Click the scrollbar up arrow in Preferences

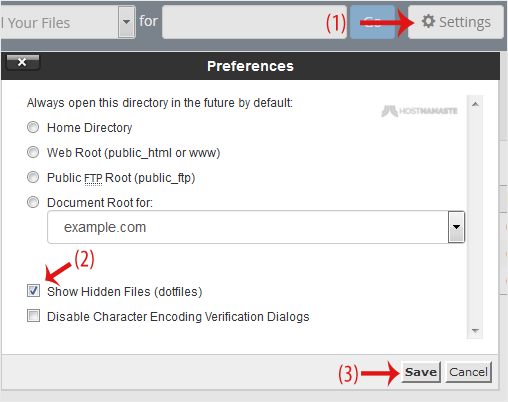tap(475, 104)
